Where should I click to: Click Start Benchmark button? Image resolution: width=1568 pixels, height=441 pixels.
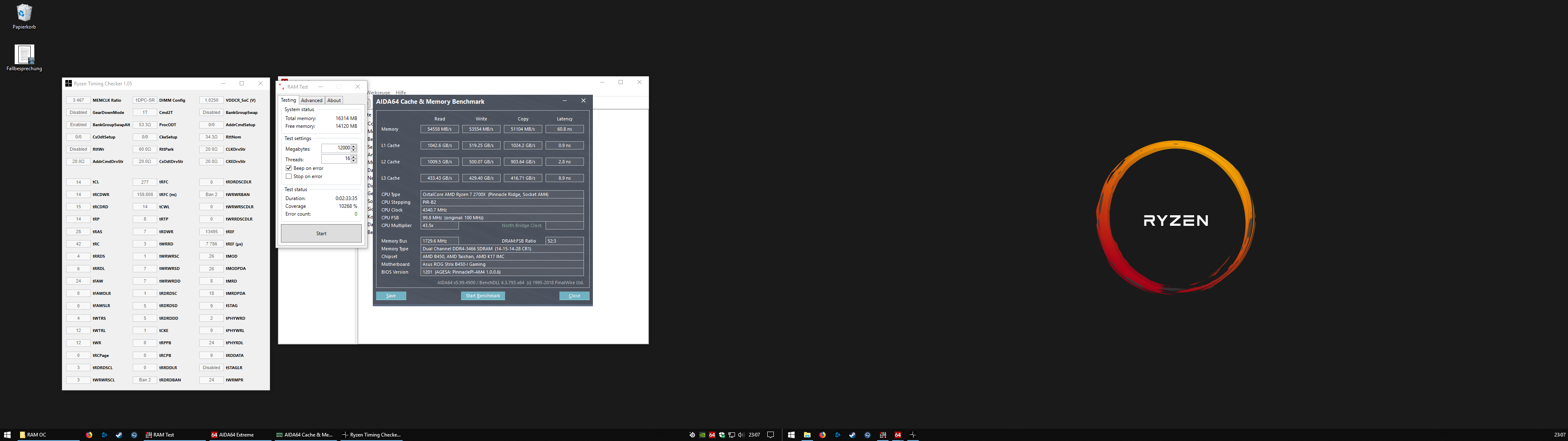[x=483, y=296]
